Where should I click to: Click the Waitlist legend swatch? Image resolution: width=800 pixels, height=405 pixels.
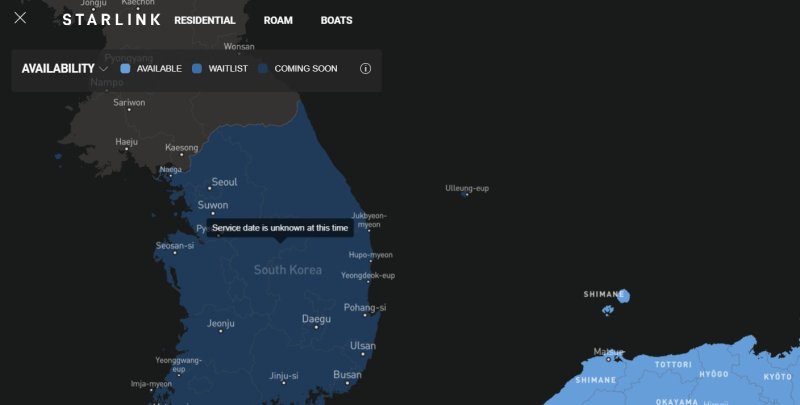[197, 69]
